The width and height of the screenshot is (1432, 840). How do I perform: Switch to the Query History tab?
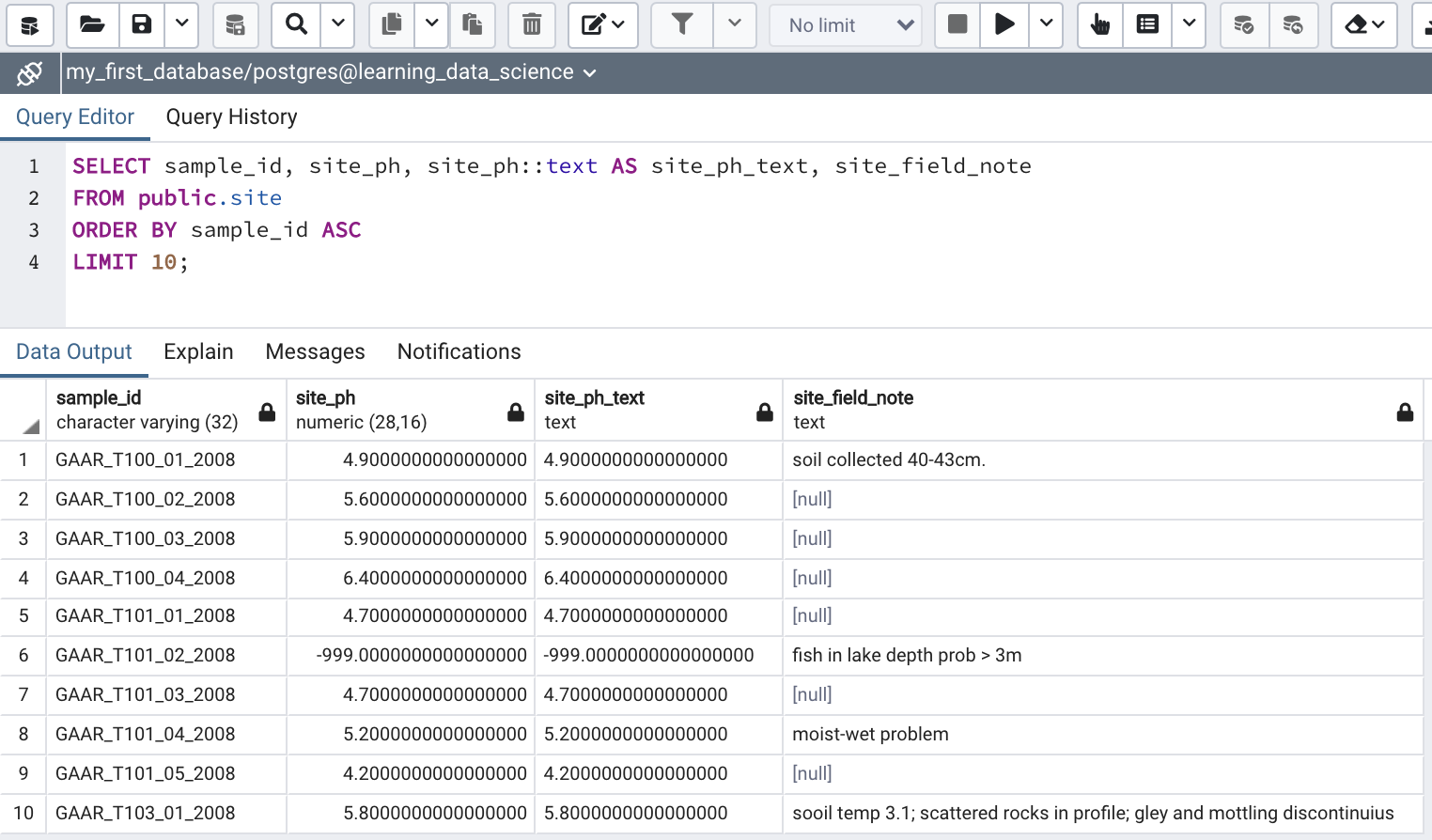[231, 117]
